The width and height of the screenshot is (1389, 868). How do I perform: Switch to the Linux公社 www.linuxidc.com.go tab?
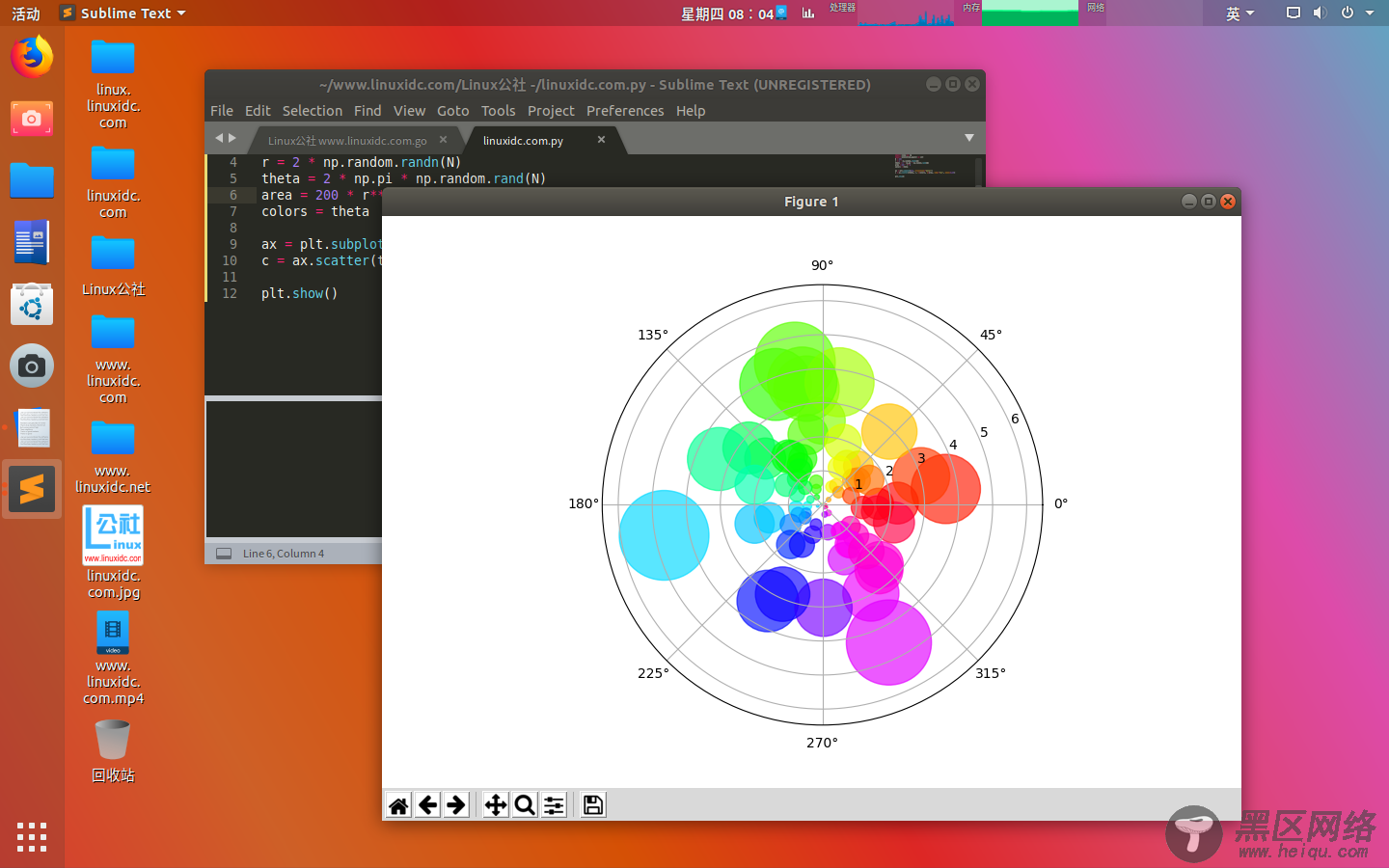347,141
